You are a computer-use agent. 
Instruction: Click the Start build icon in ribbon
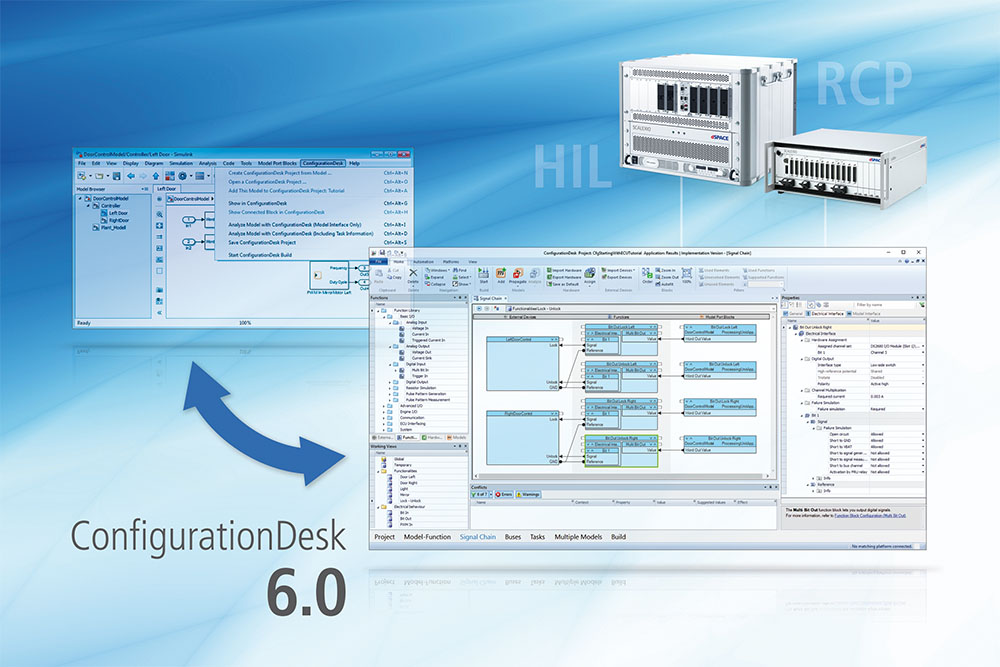pyautogui.click(x=484, y=275)
